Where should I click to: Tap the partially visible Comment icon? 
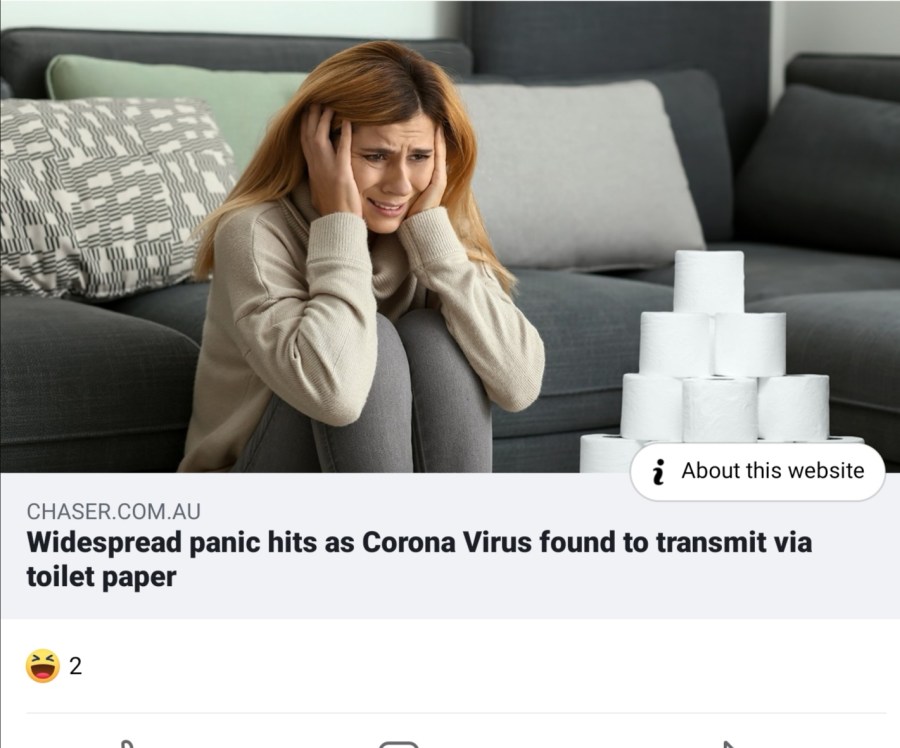point(399,744)
